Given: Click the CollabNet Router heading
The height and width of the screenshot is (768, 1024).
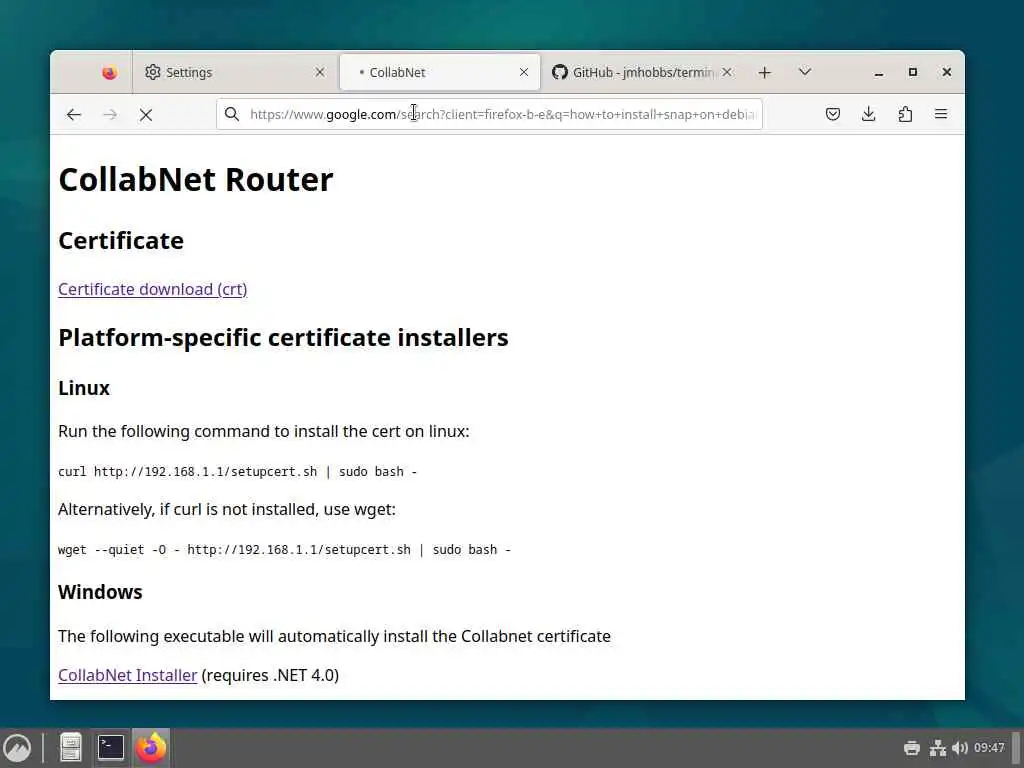Looking at the screenshot, I should click(196, 180).
